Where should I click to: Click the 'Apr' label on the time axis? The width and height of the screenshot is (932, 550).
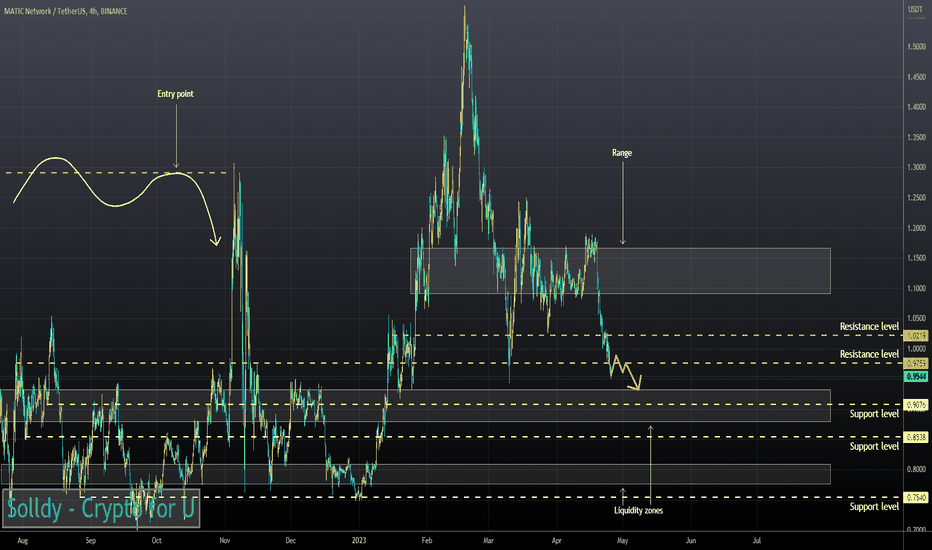point(556,541)
